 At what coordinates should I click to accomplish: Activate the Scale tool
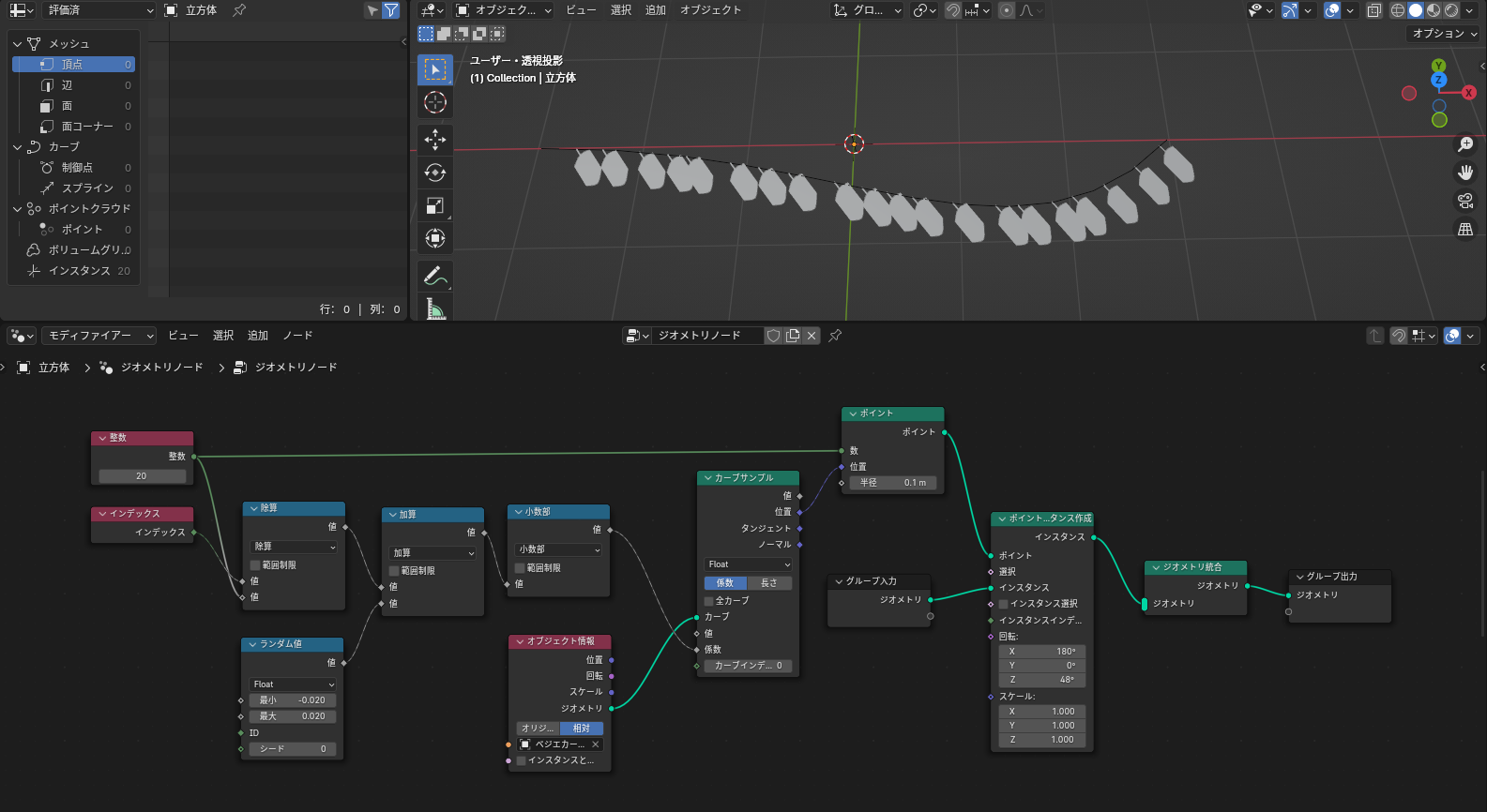click(434, 205)
